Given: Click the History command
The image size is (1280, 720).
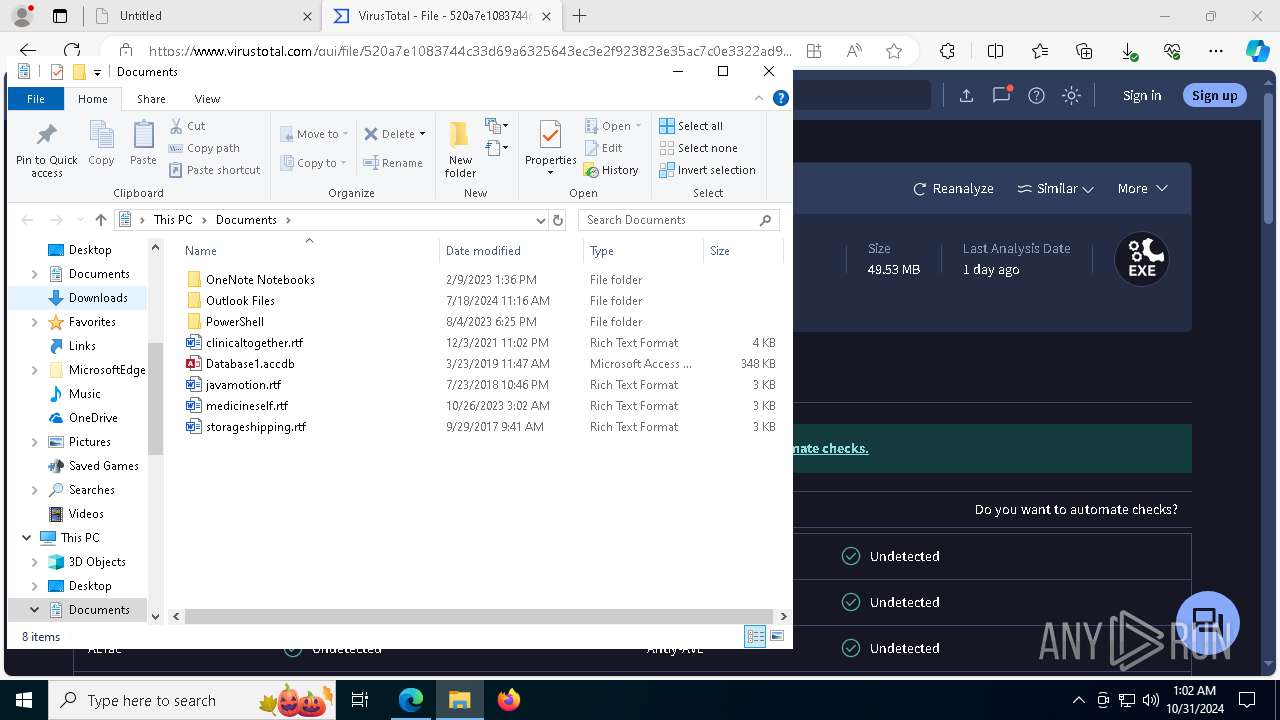Looking at the screenshot, I should [x=611, y=170].
